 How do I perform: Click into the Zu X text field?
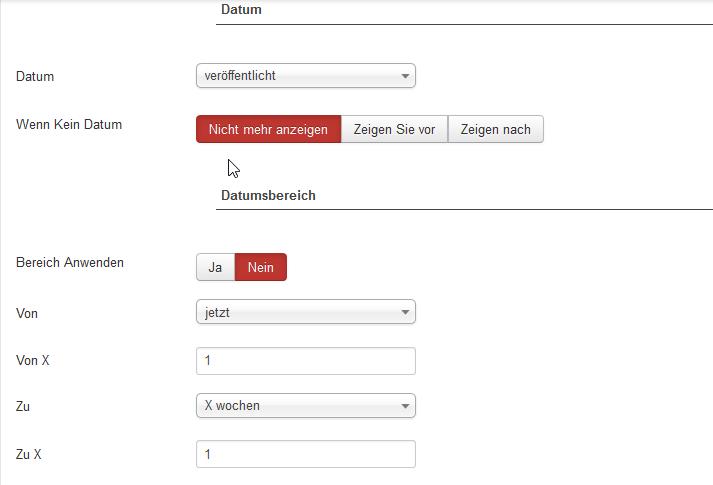coord(305,455)
